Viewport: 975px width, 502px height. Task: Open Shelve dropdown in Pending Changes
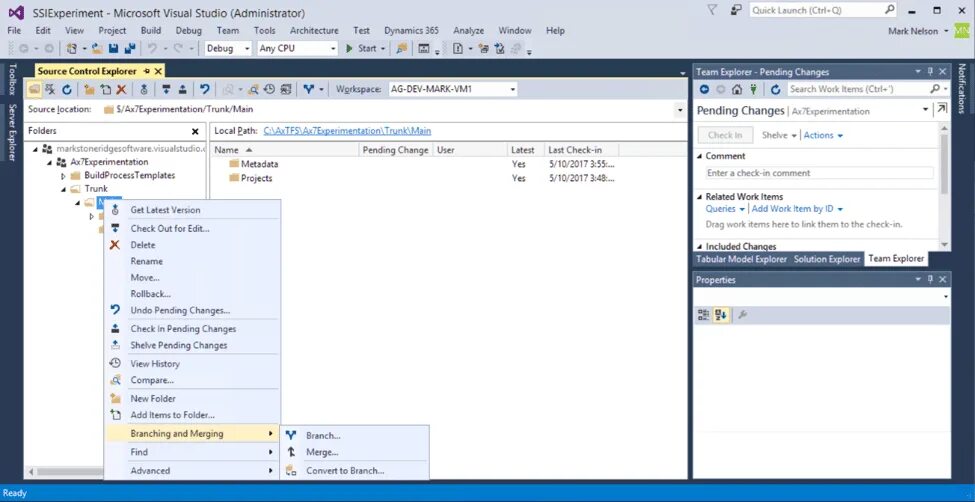(779, 135)
